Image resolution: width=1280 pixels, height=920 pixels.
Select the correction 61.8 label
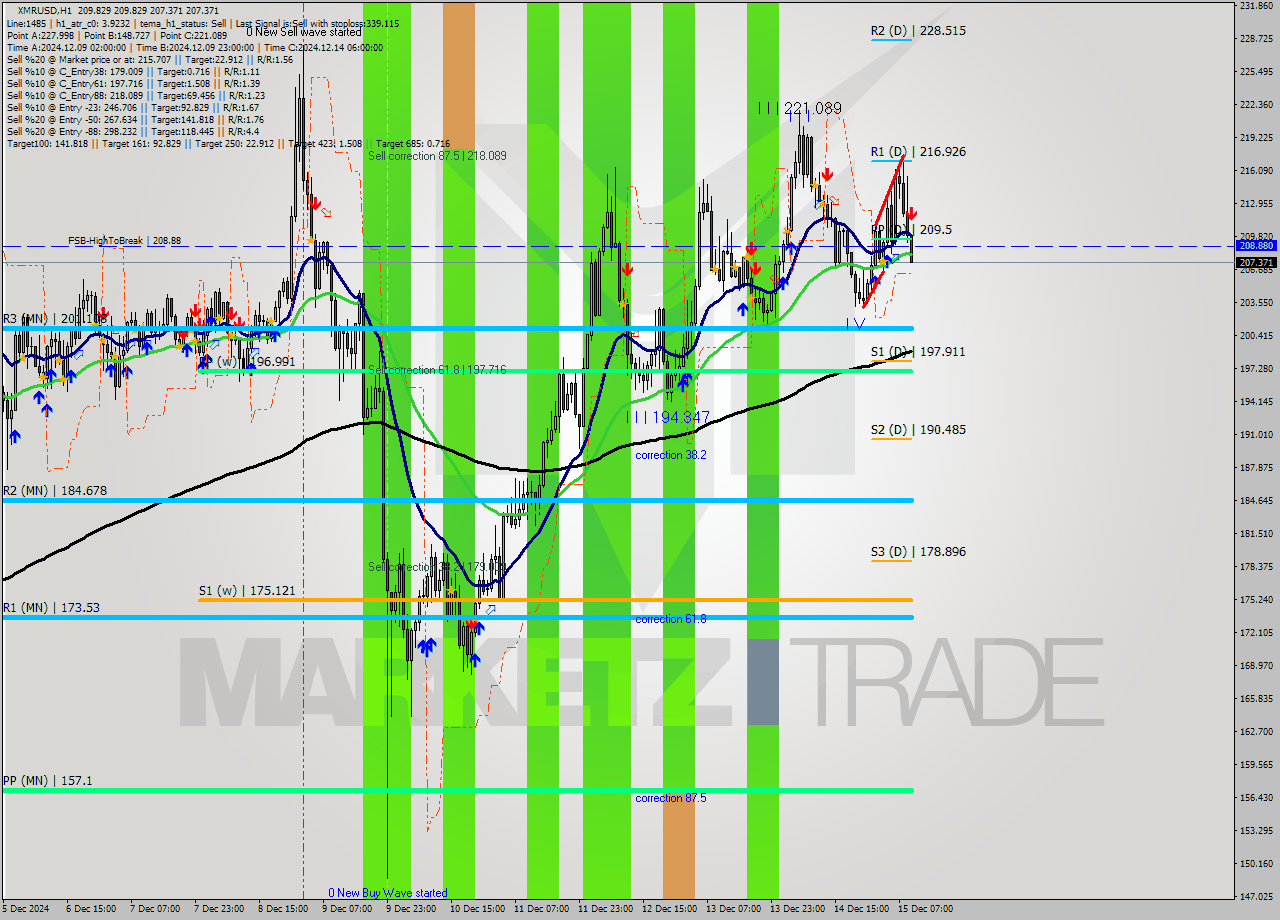(670, 619)
